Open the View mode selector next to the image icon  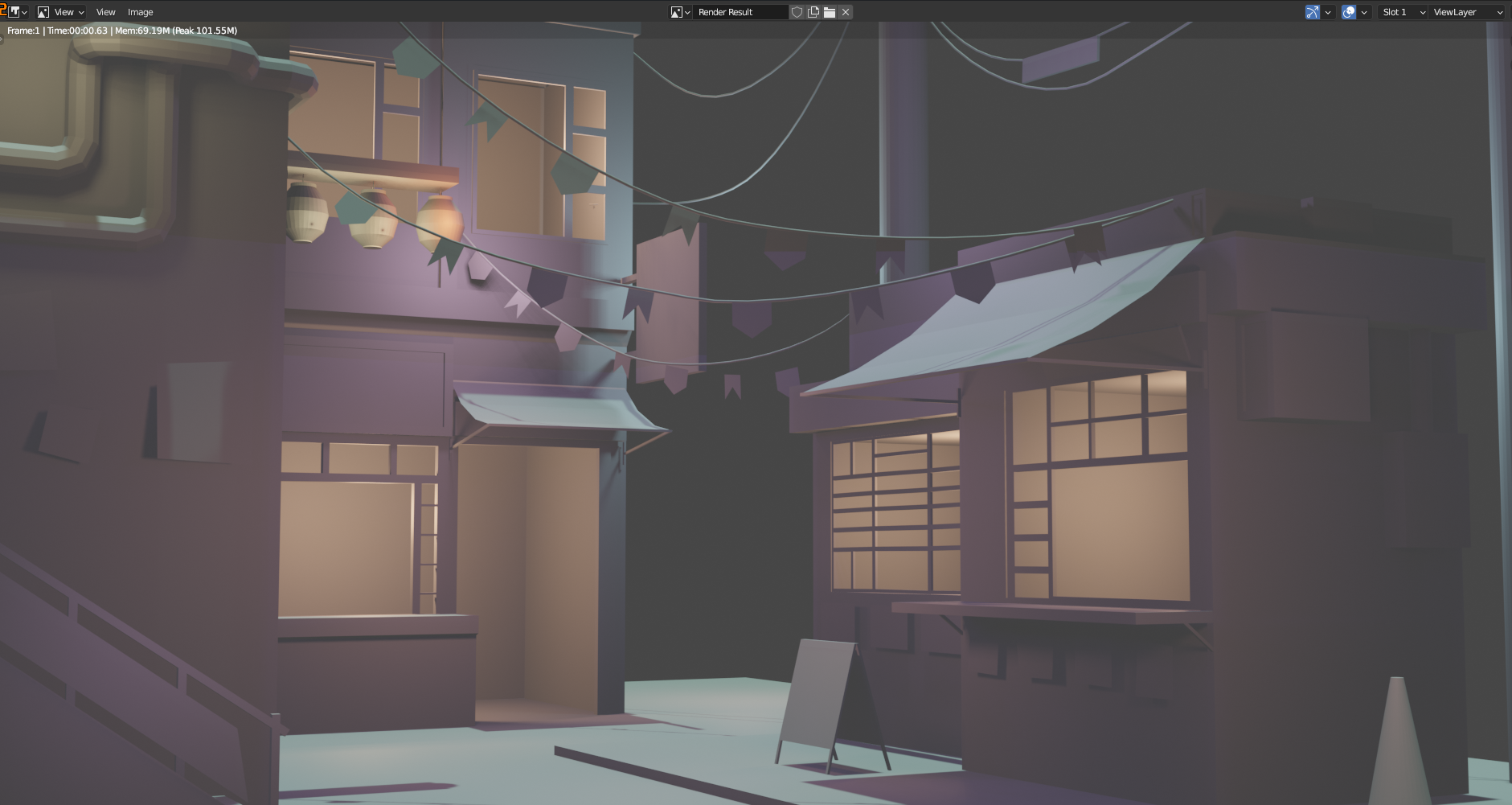point(63,11)
